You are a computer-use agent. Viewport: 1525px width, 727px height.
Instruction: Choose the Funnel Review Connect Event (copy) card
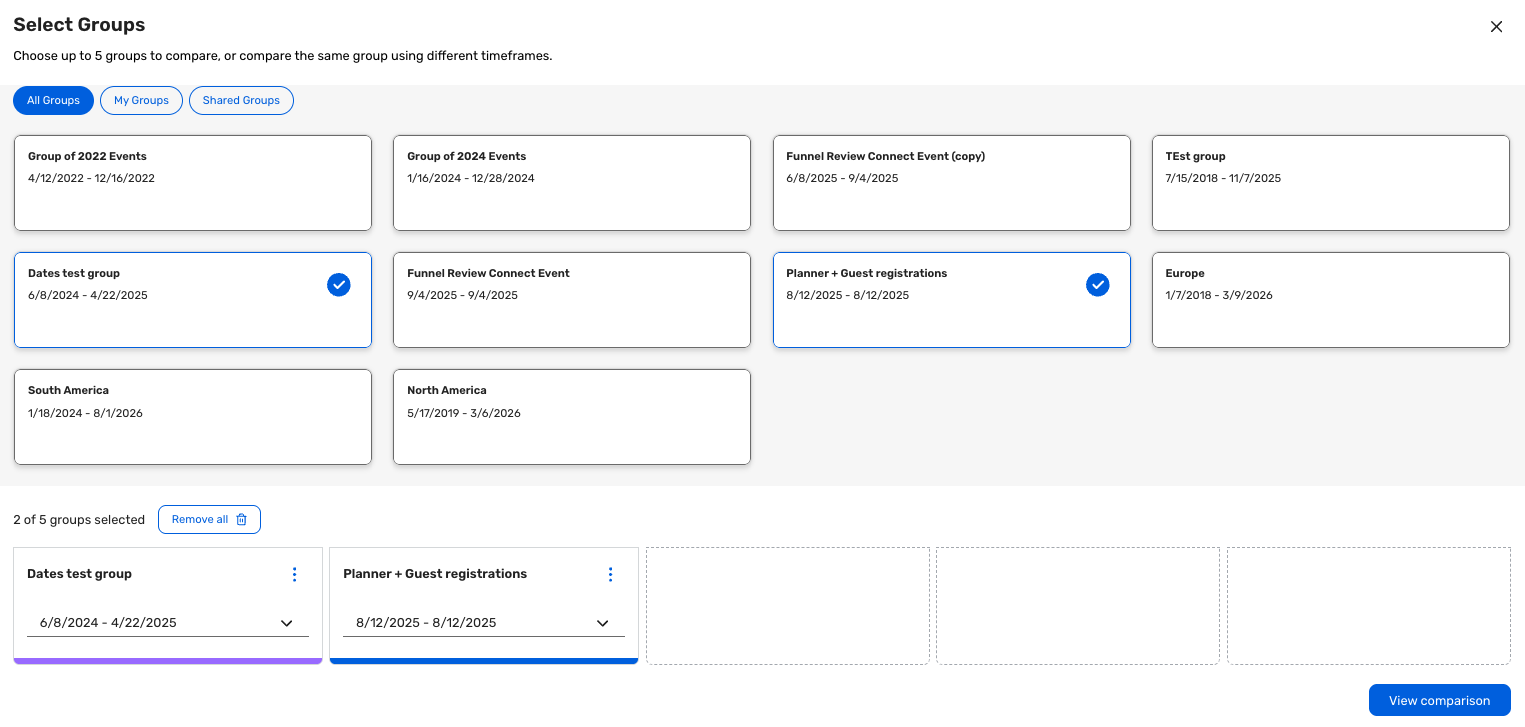pos(951,183)
